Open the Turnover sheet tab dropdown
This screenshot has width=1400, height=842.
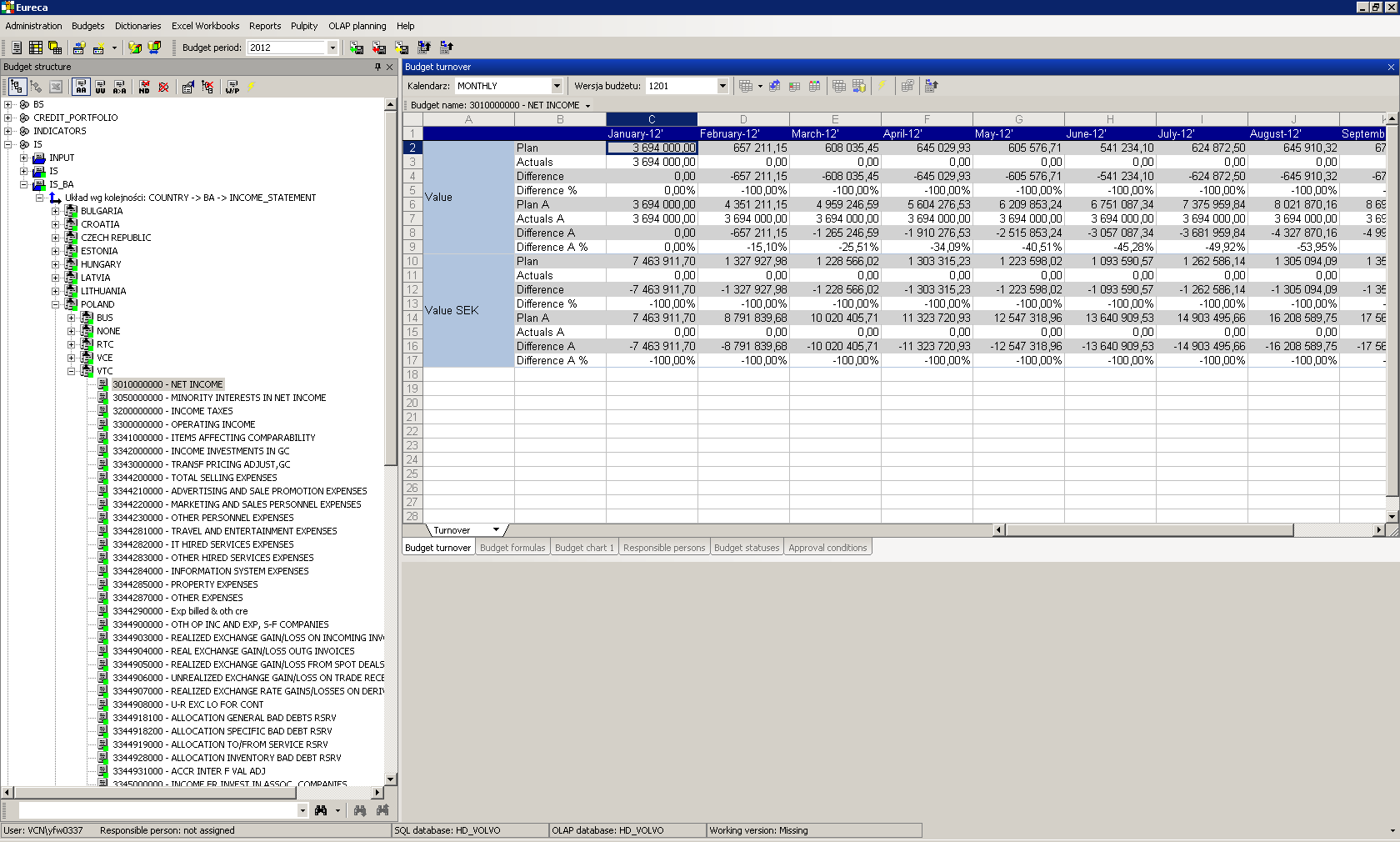coord(496,530)
